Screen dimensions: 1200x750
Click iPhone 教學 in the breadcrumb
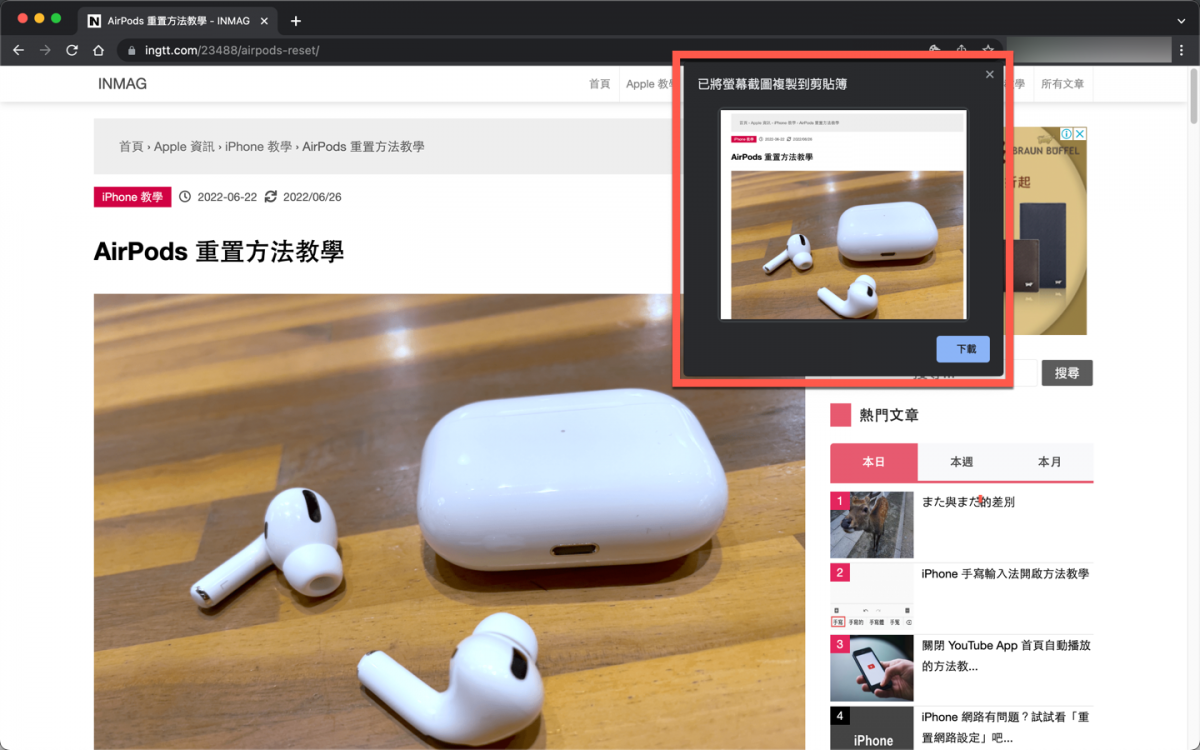click(258, 146)
